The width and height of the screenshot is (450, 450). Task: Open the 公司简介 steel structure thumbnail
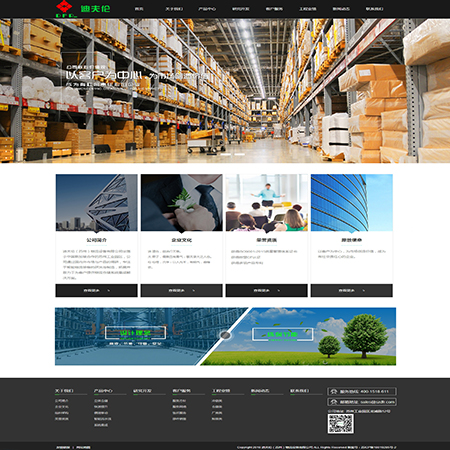(x=96, y=203)
